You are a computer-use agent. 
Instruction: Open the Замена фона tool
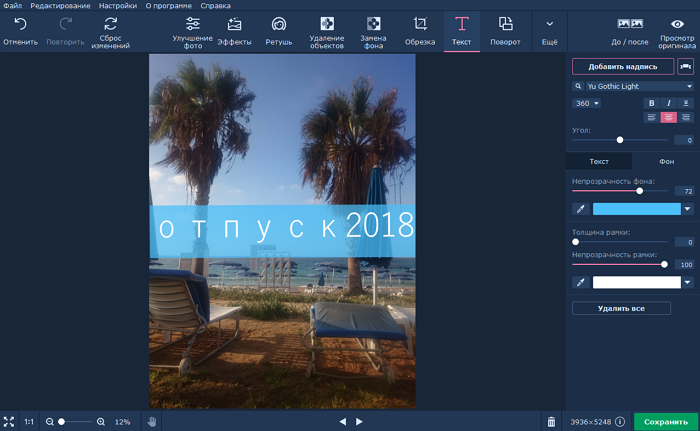pyautogui.click(x=373, y=30)
